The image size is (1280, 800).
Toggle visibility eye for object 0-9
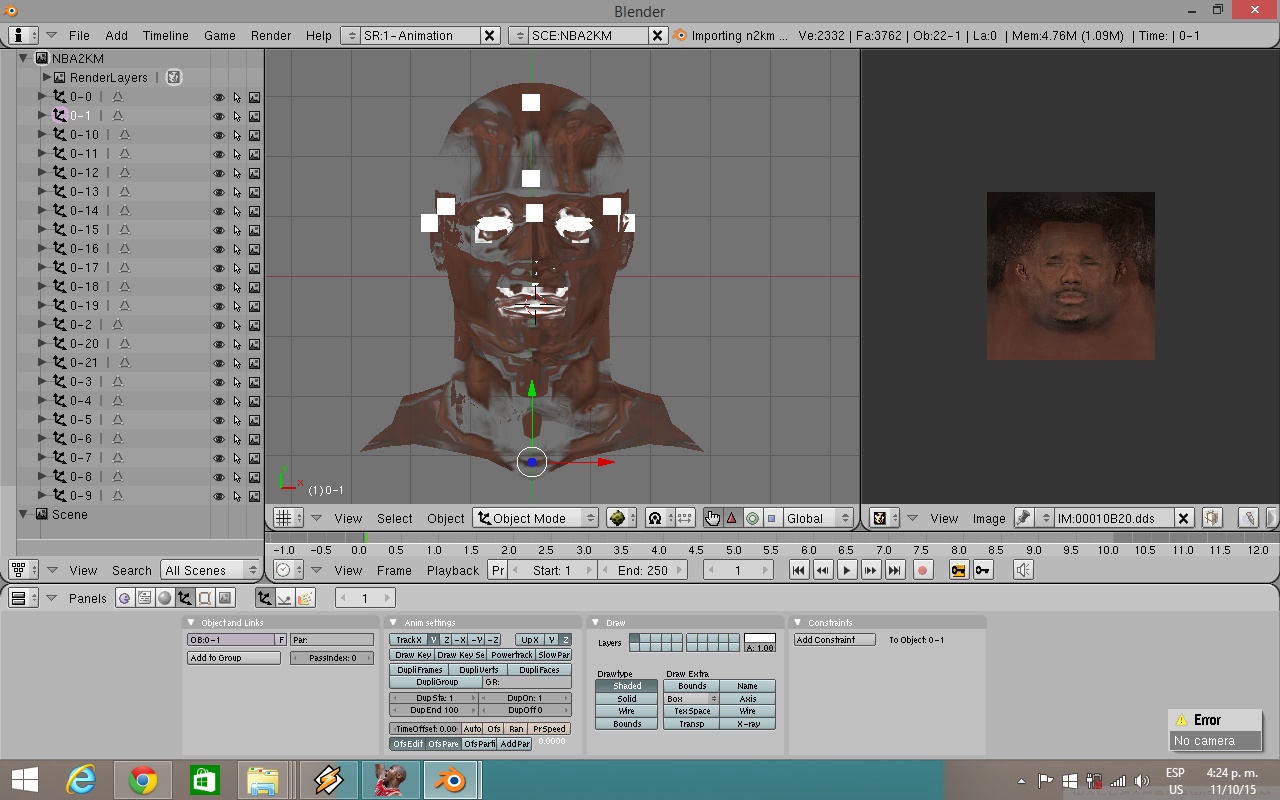tap(219, 496)
